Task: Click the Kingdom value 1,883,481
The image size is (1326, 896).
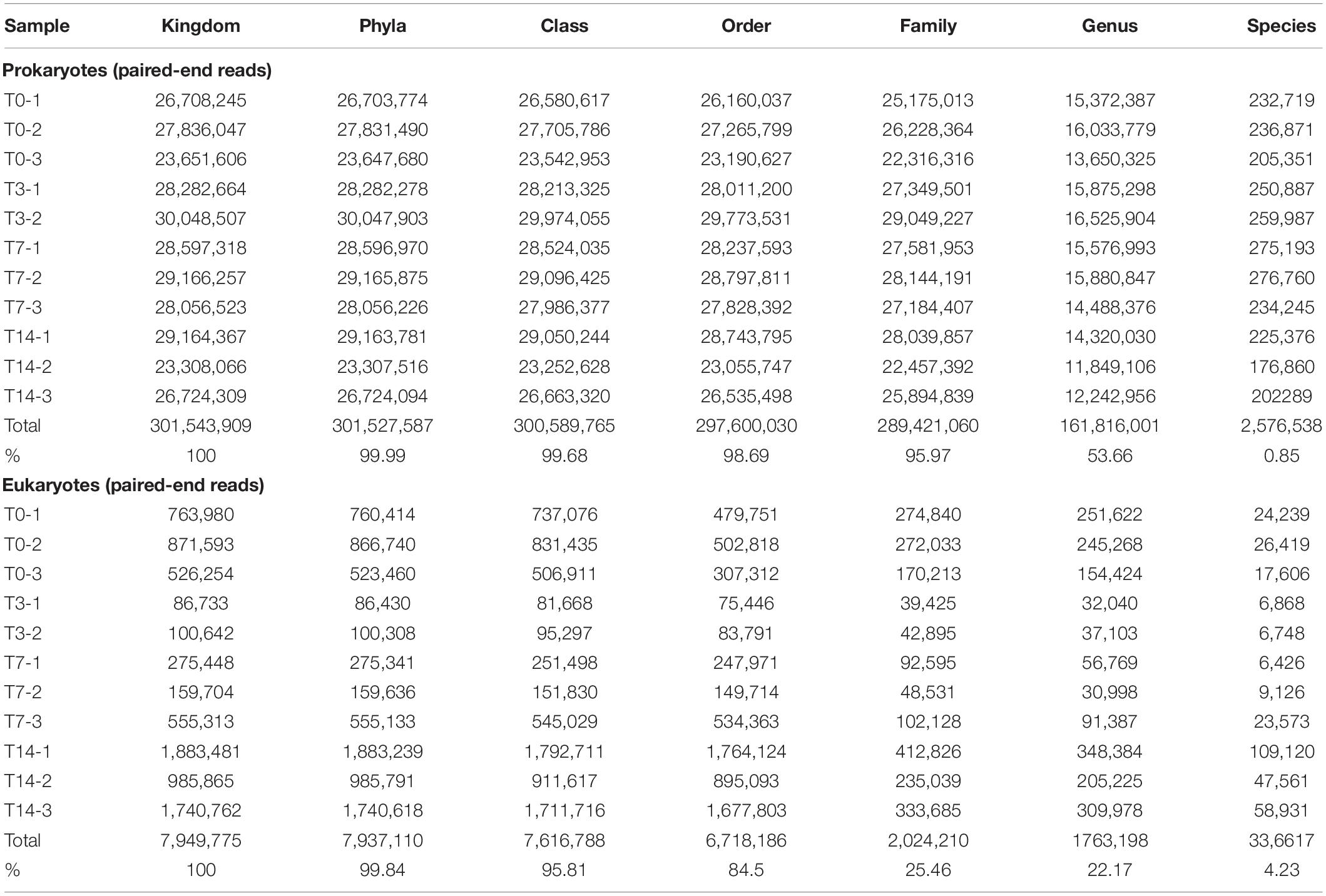Action: point(200,751)
